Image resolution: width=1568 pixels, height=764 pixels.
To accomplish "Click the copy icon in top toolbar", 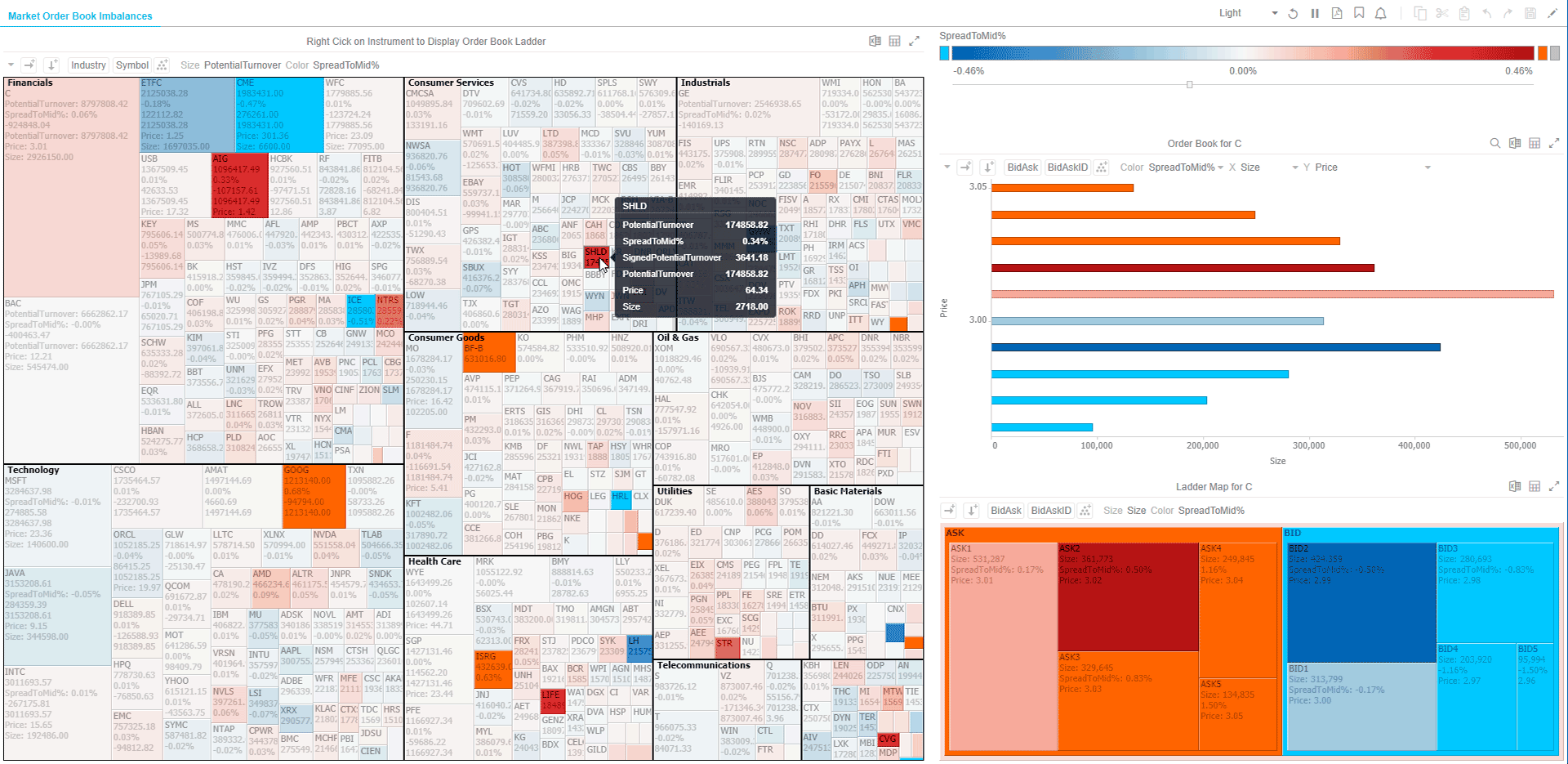I will point(1420,13).
